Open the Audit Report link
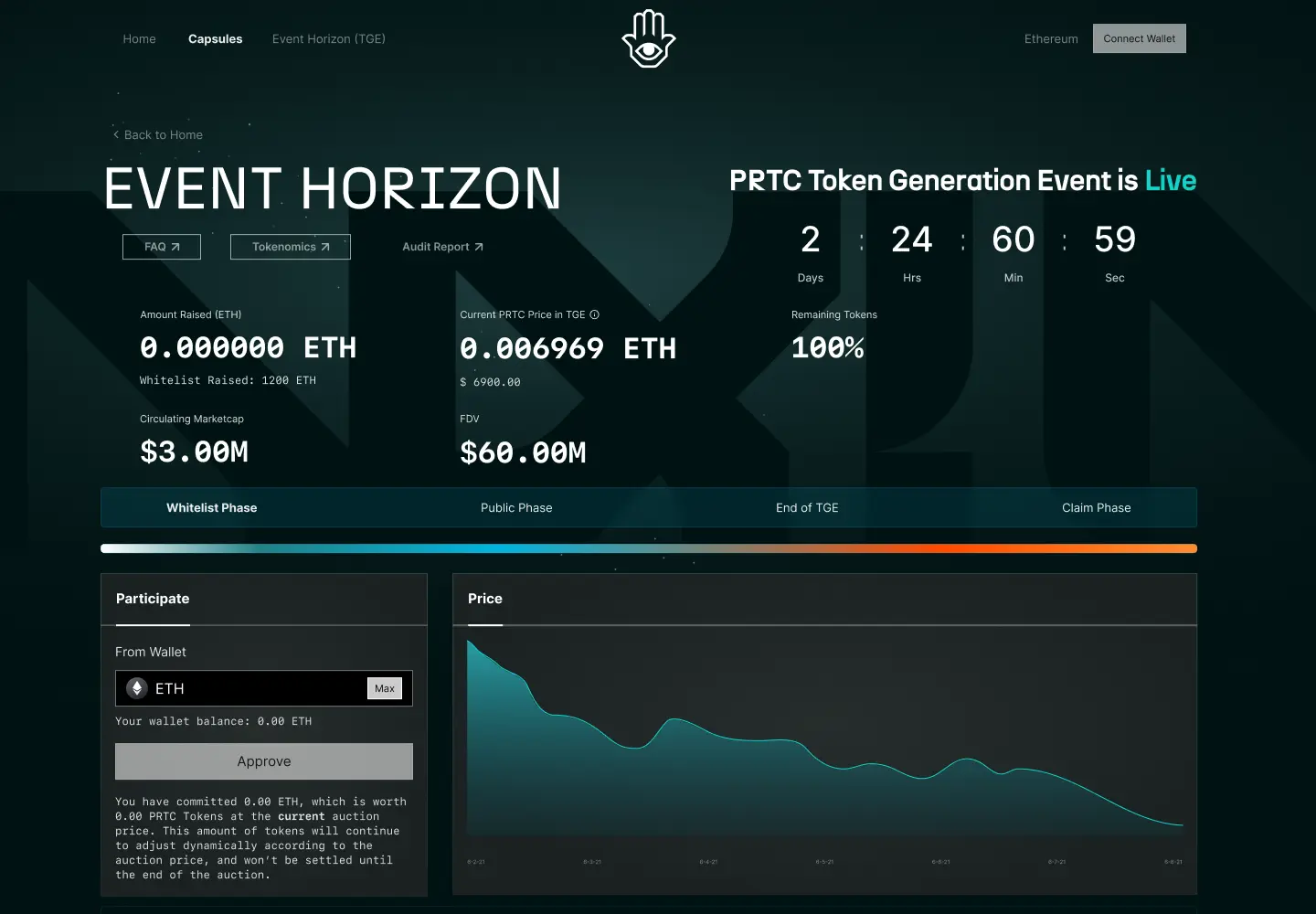Viewport: 1316px width, 914px height. [x=442, y=247]
